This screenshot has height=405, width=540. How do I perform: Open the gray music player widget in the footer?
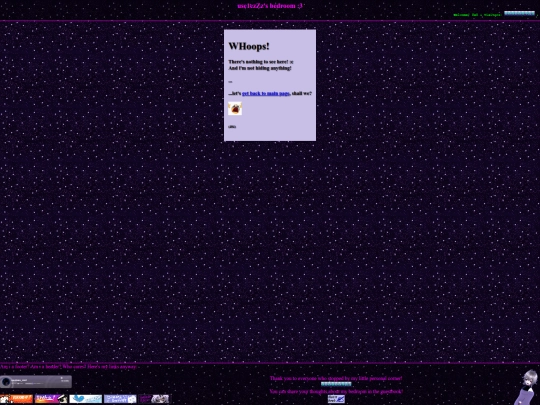tap(36, 382)
